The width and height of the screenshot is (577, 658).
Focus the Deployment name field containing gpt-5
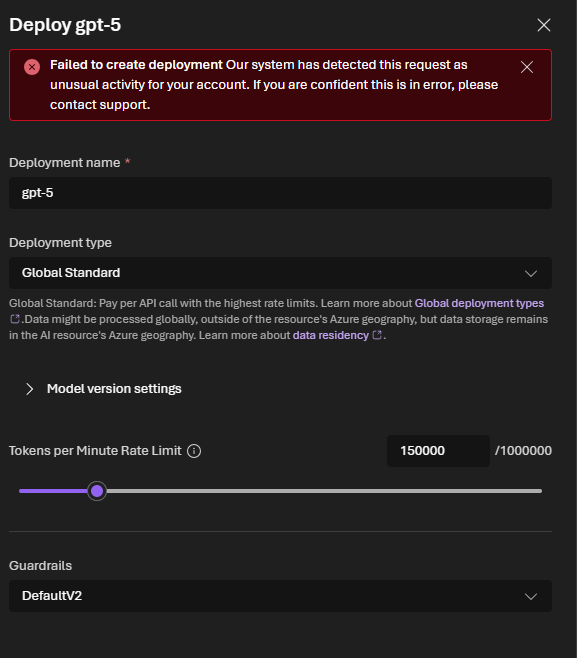click(280, 193)
